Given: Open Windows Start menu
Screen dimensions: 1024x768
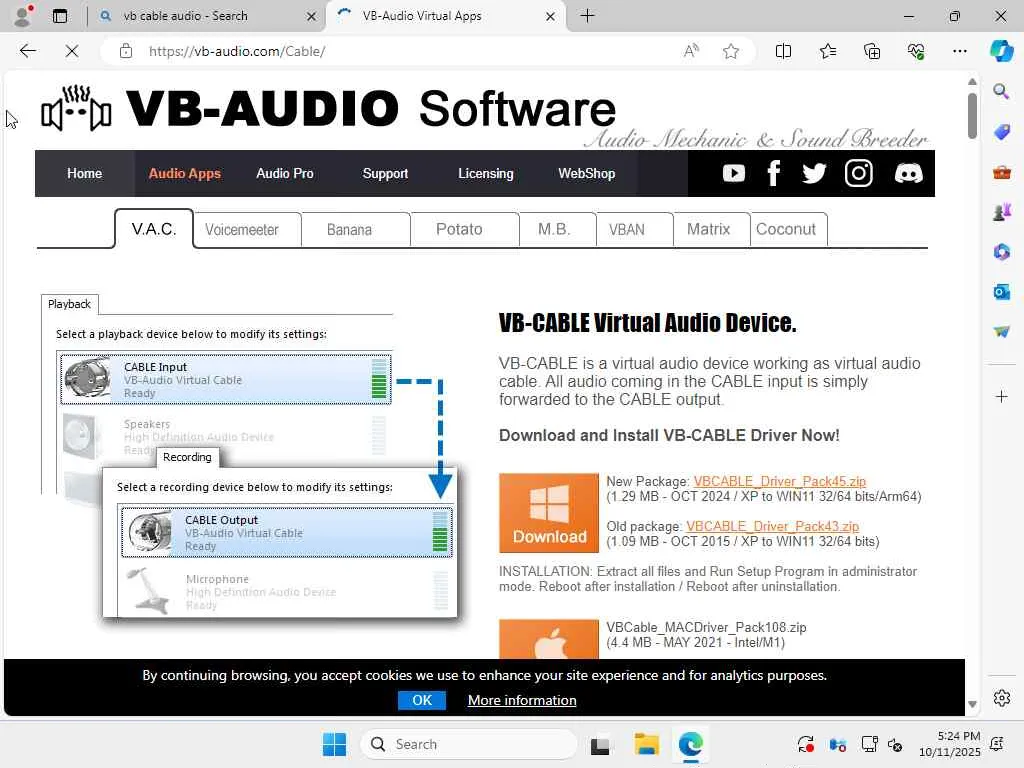Looking at the screenshot, I should click(334, 744).
